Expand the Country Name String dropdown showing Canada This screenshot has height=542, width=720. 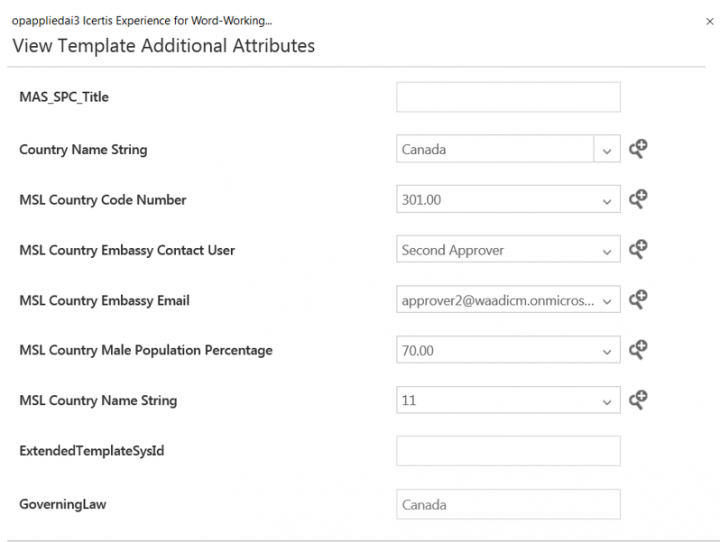(x=606, y=150)
